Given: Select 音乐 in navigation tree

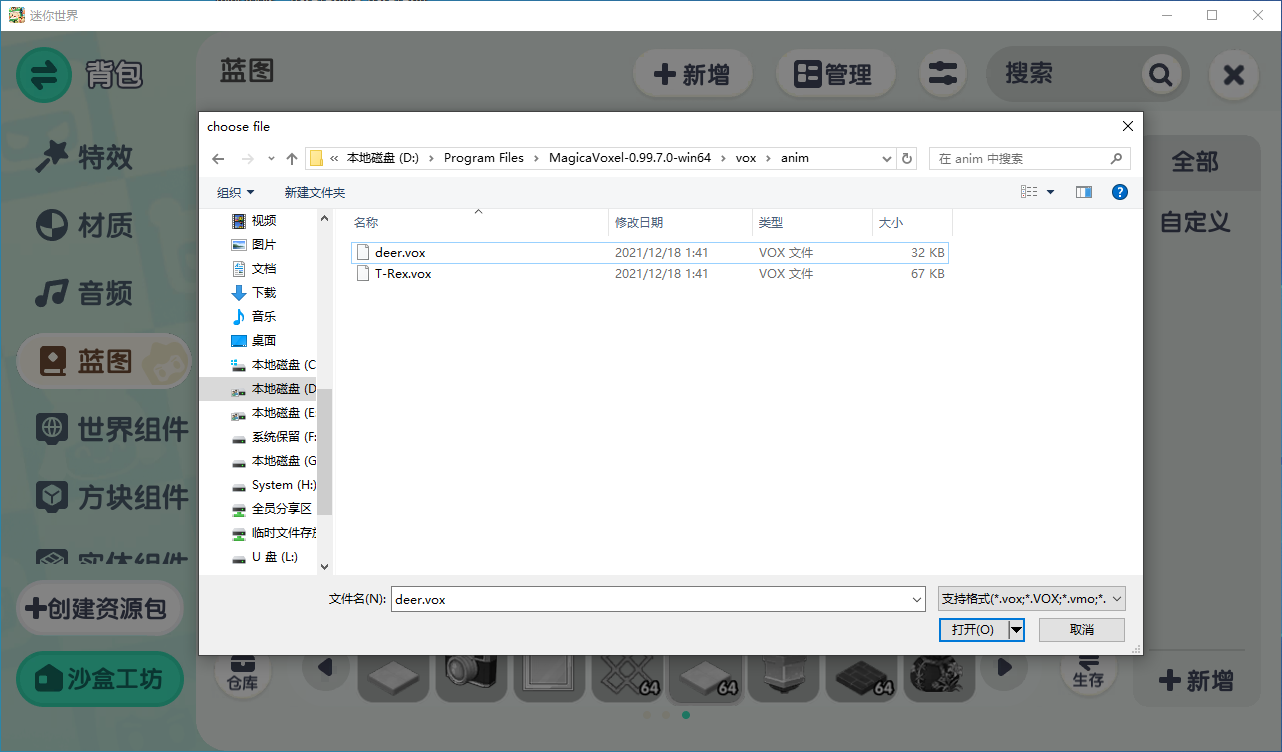Looking at the screenshot, I should [x=264, y=317].
